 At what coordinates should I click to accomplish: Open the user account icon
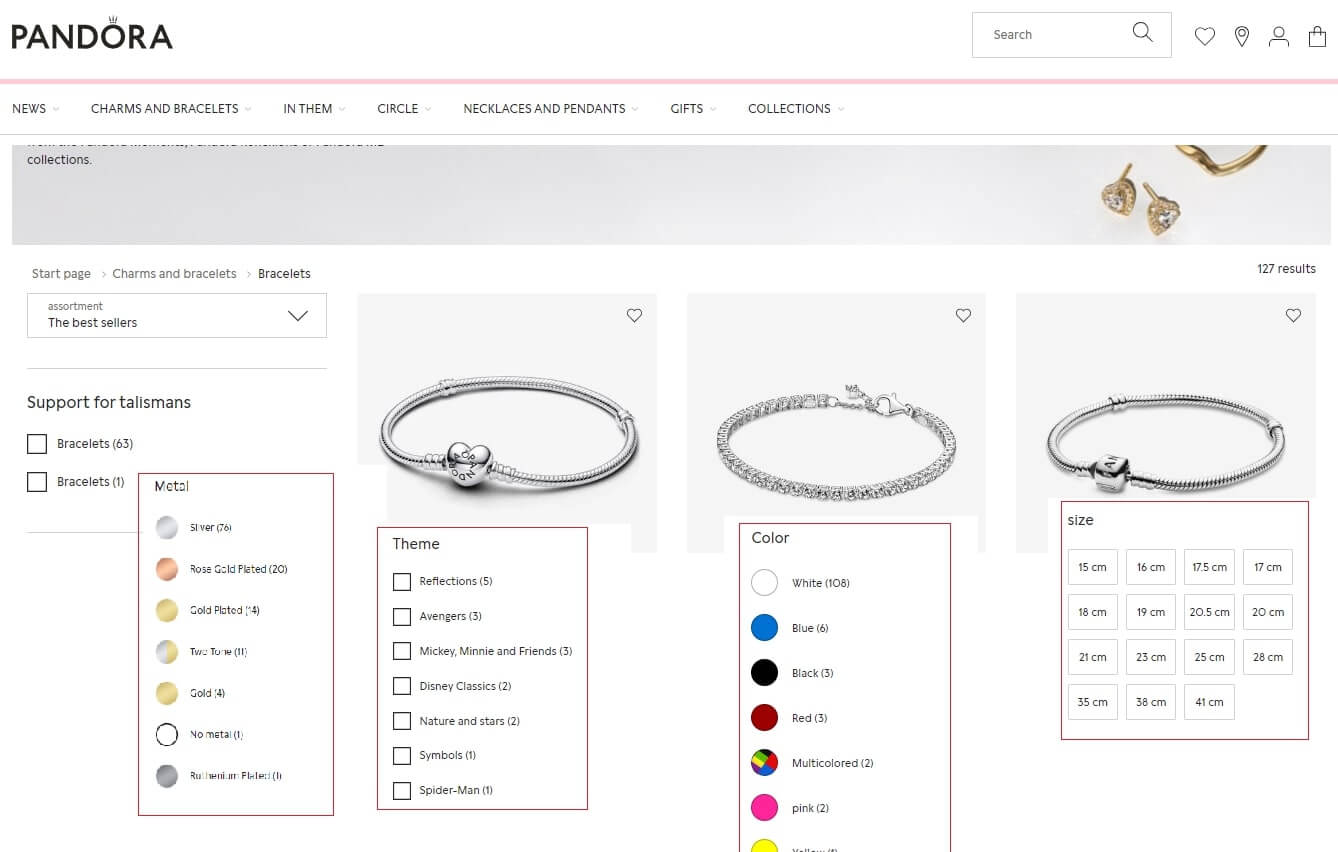(x=1279, y=37)
